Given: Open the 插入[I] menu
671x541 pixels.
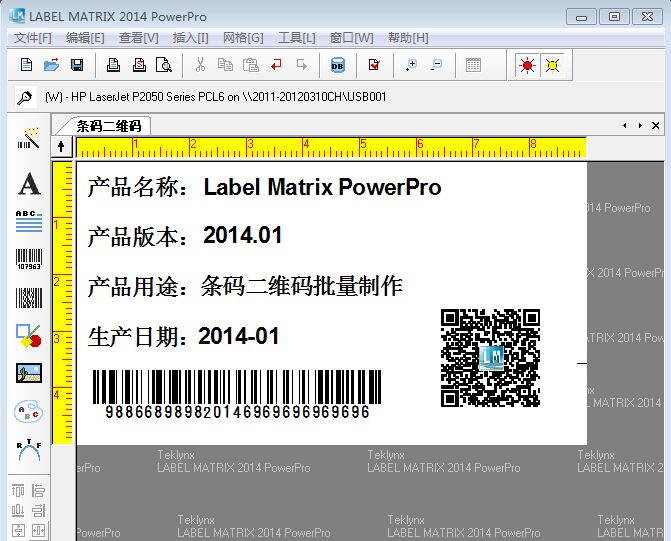Looking at the screenshot, I should (x=190, y=38).
